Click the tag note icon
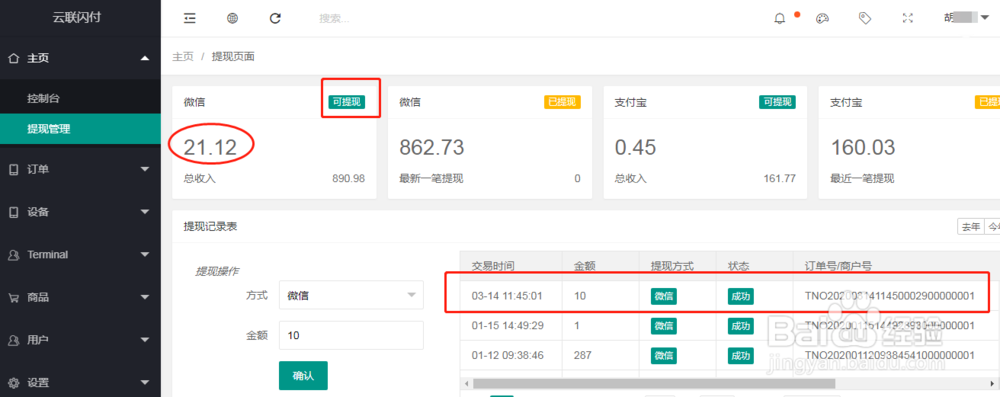This screenshot has width=1000, height=397. click(x=865, y=19)
